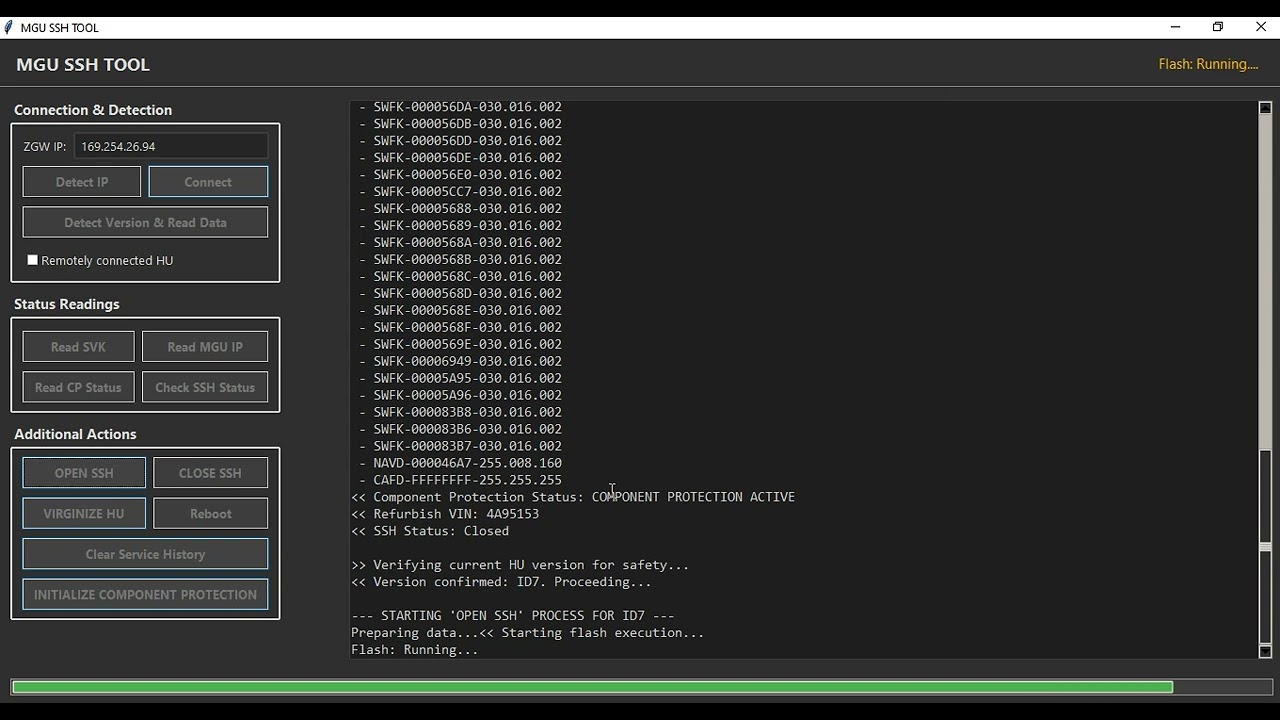Click 'Component Protection Status' log line
The height and width of the screenshot is (720, 1280).
(x=573, y=497)
